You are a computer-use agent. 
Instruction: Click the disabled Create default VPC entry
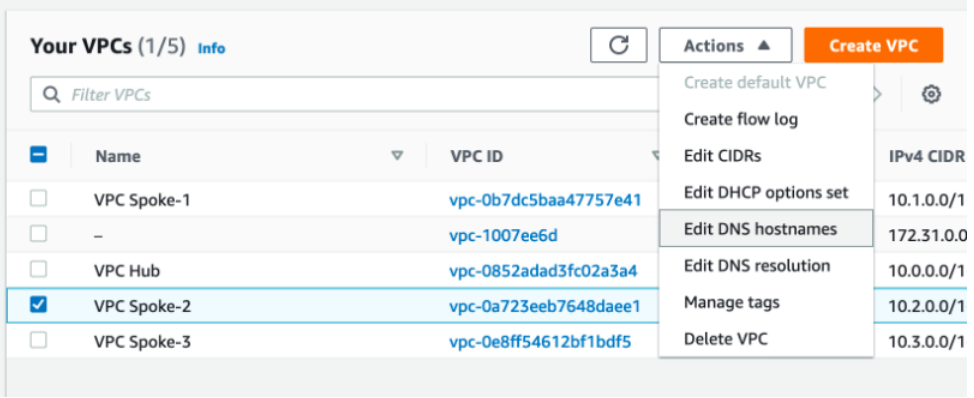pyautogui.click(x=766, y=83)
